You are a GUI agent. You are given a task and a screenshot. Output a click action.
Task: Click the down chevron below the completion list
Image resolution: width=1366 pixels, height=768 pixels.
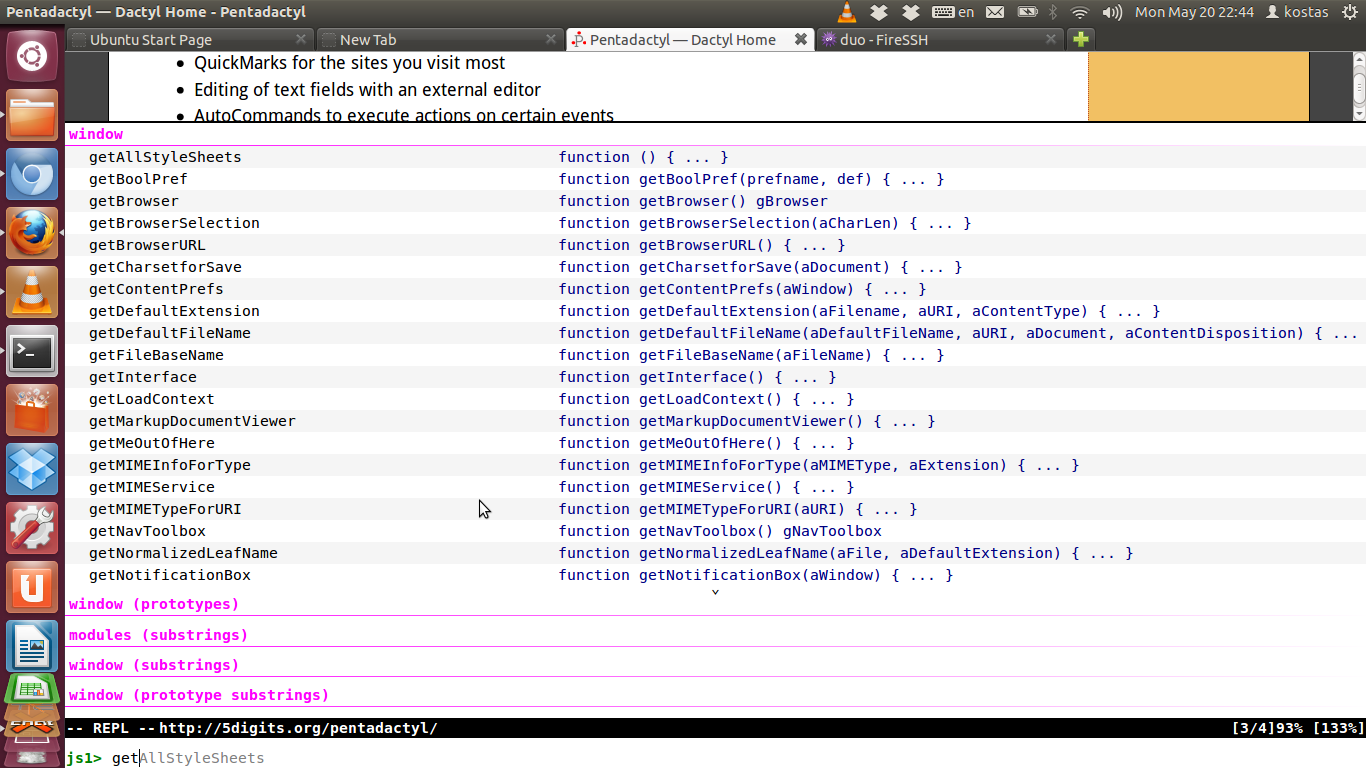click(x=715, y=592)
